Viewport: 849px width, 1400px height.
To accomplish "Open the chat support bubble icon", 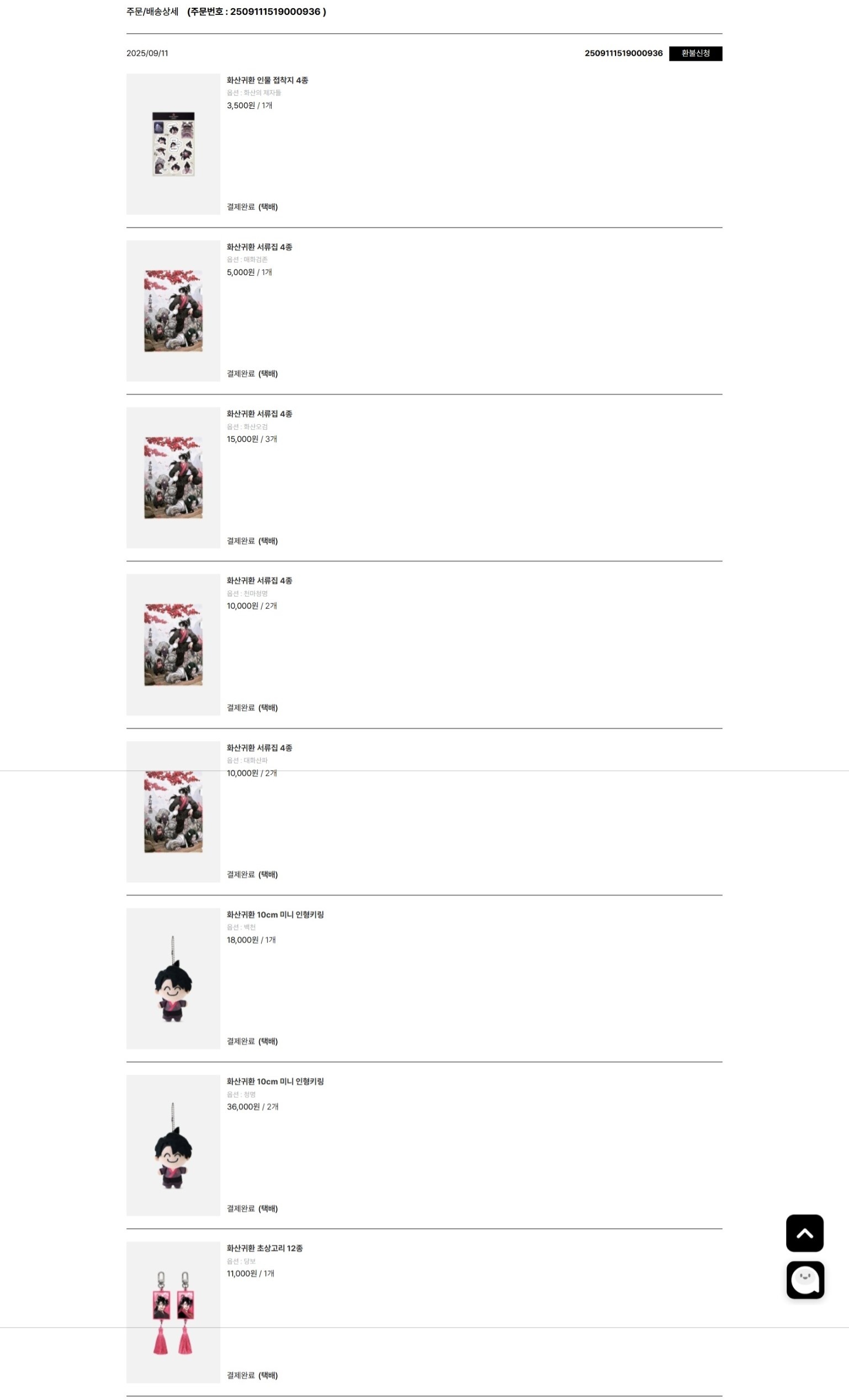I will click(805, 1280).
